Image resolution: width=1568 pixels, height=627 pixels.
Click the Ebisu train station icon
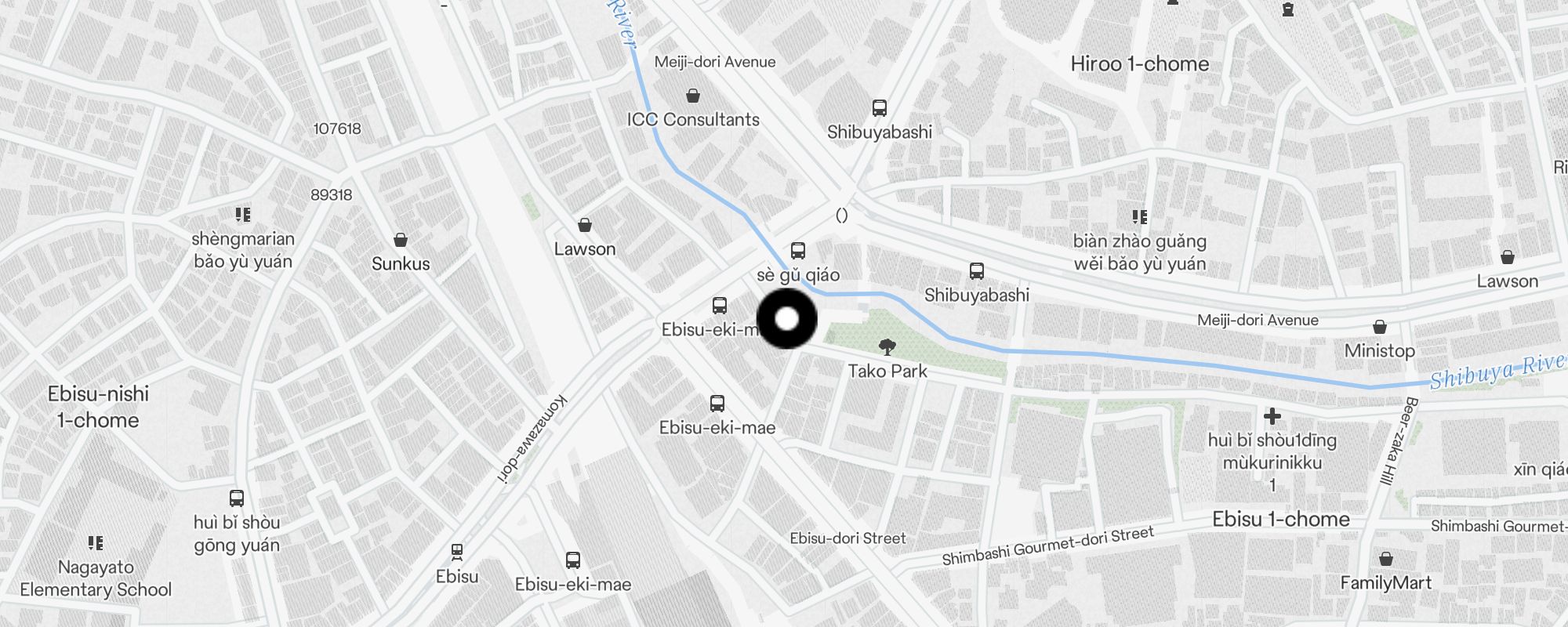tap(457, 552)
